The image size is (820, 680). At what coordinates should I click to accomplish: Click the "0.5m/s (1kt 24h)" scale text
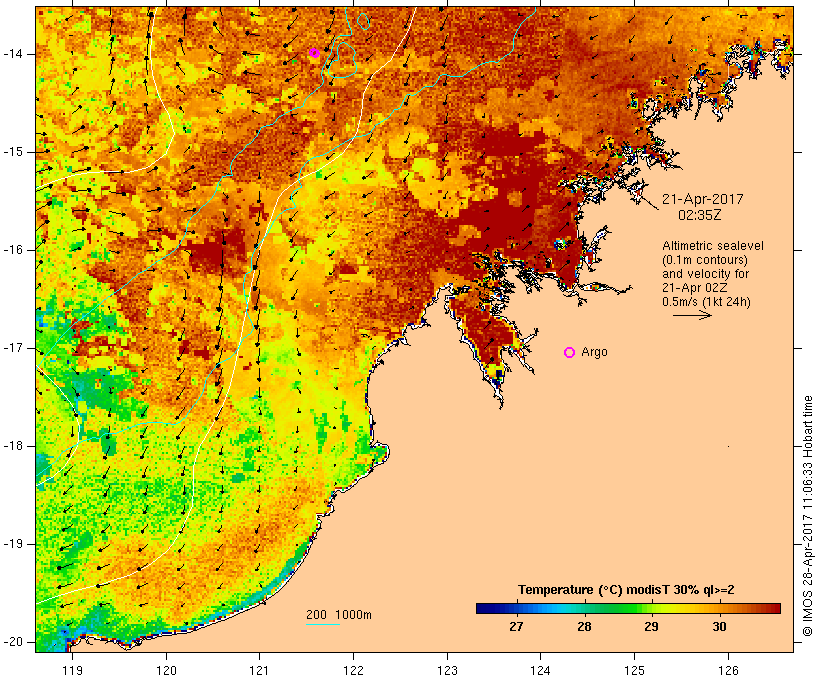pyautogui.click(x=706, y=302)
